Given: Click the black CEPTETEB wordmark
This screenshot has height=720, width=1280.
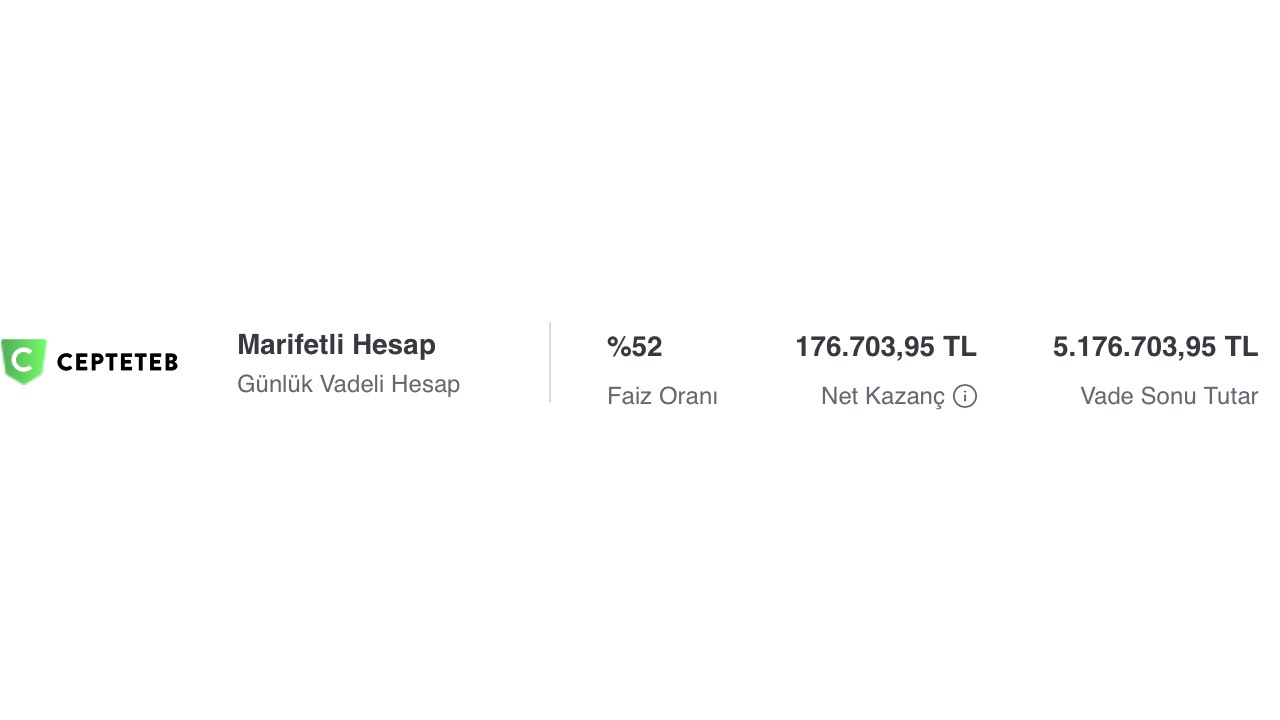Looking at the screenshot, I should coord(118,362).
